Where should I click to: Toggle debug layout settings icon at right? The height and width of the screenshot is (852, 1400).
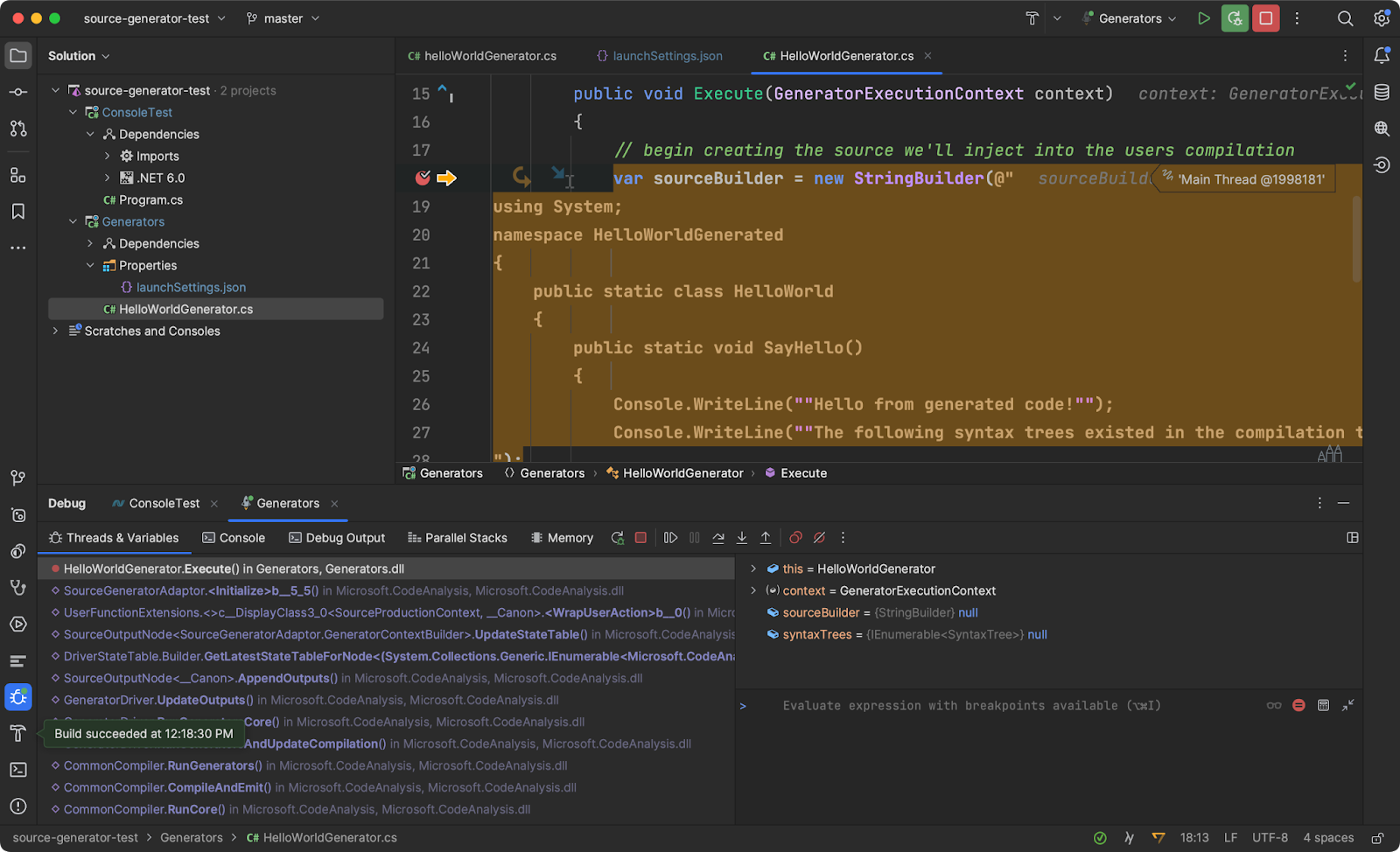[1353, 538]
